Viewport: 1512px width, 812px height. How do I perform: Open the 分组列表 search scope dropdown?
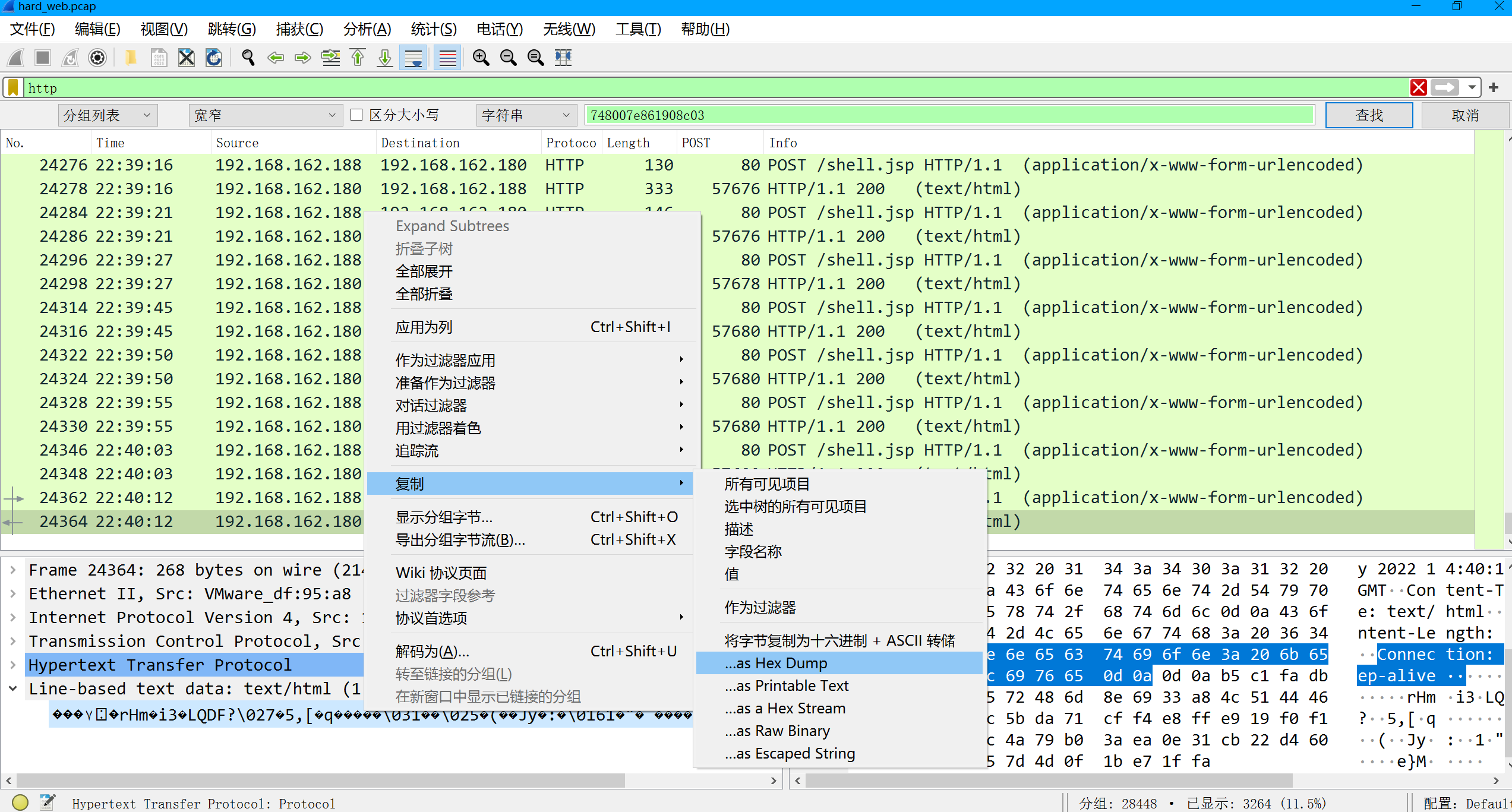click(x=108, y=115)
